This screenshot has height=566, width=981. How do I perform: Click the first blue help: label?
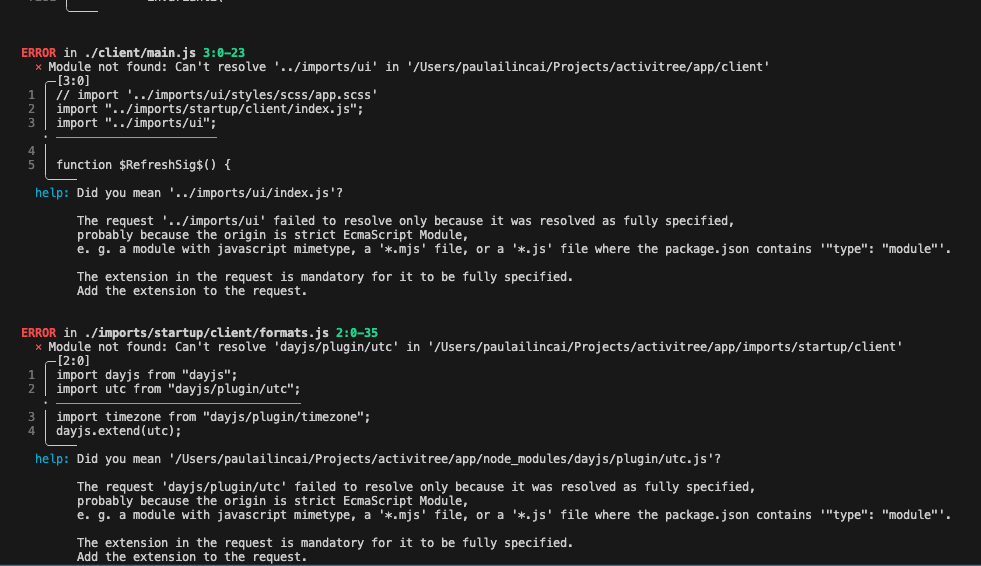coord(52,193)
